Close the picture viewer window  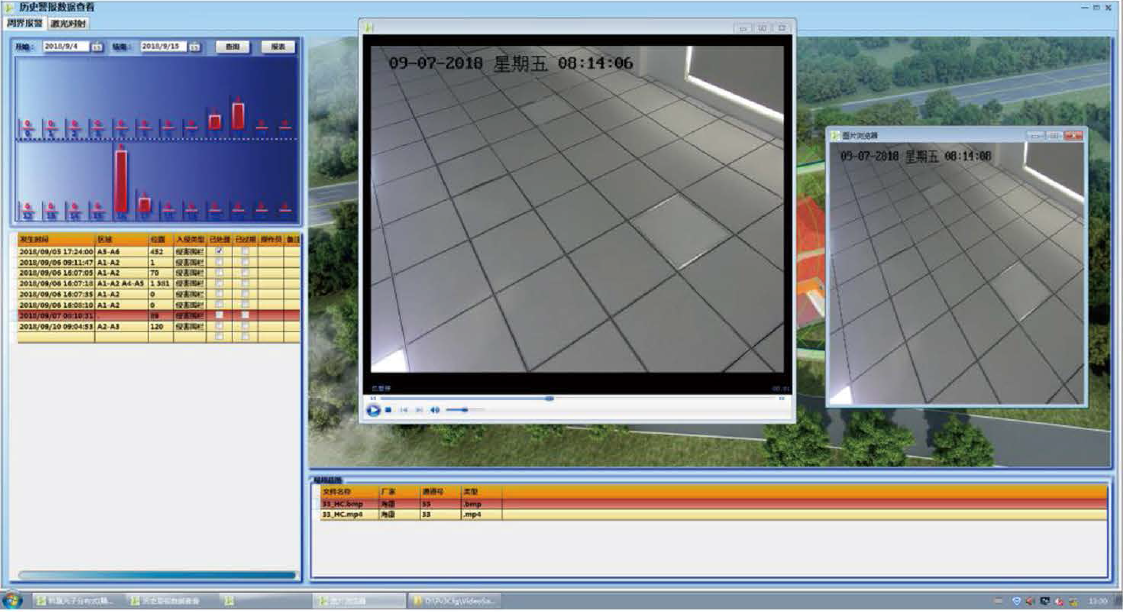1073,135
